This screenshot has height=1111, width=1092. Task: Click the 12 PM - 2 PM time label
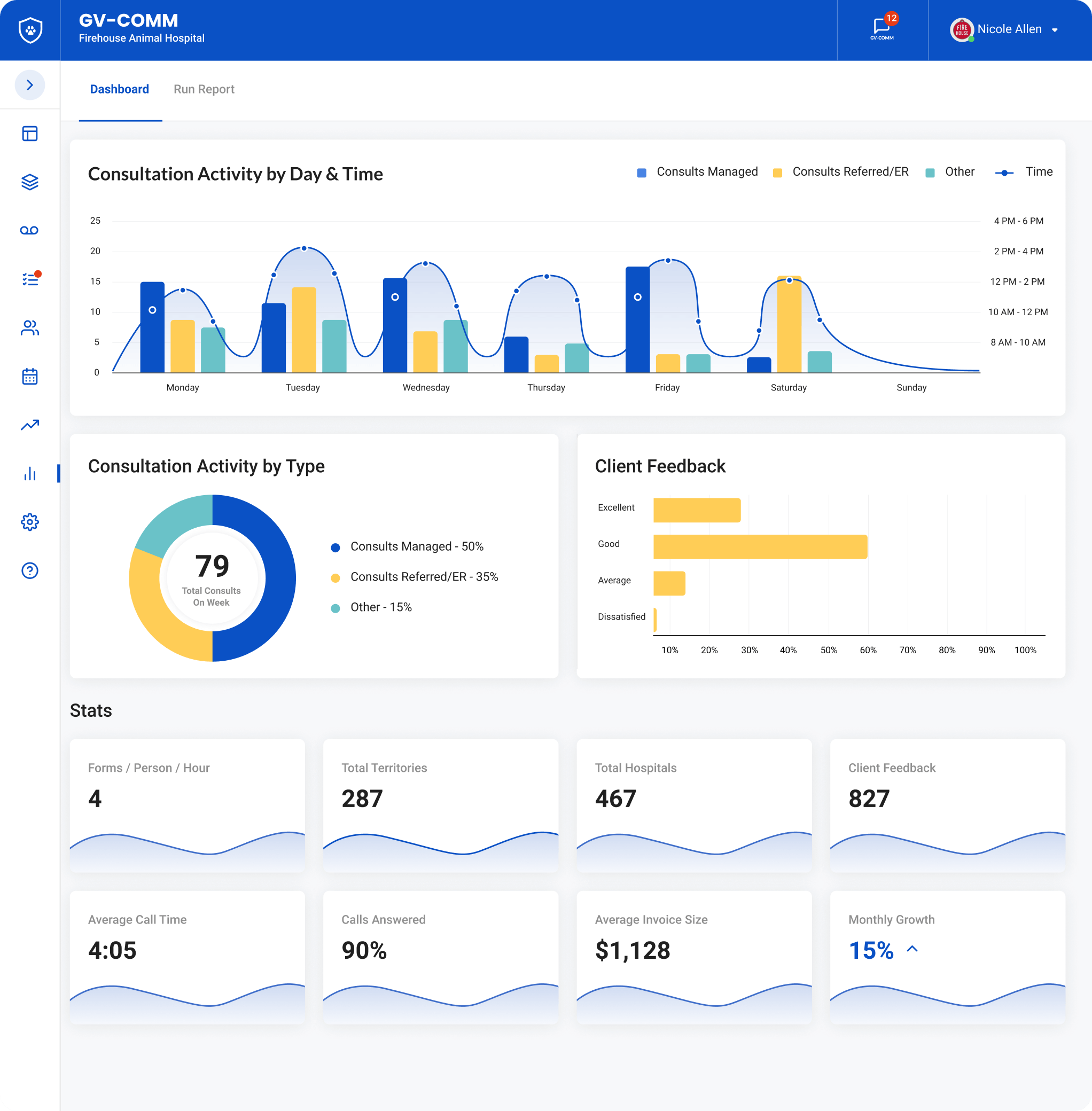(x=1017, y=281)
